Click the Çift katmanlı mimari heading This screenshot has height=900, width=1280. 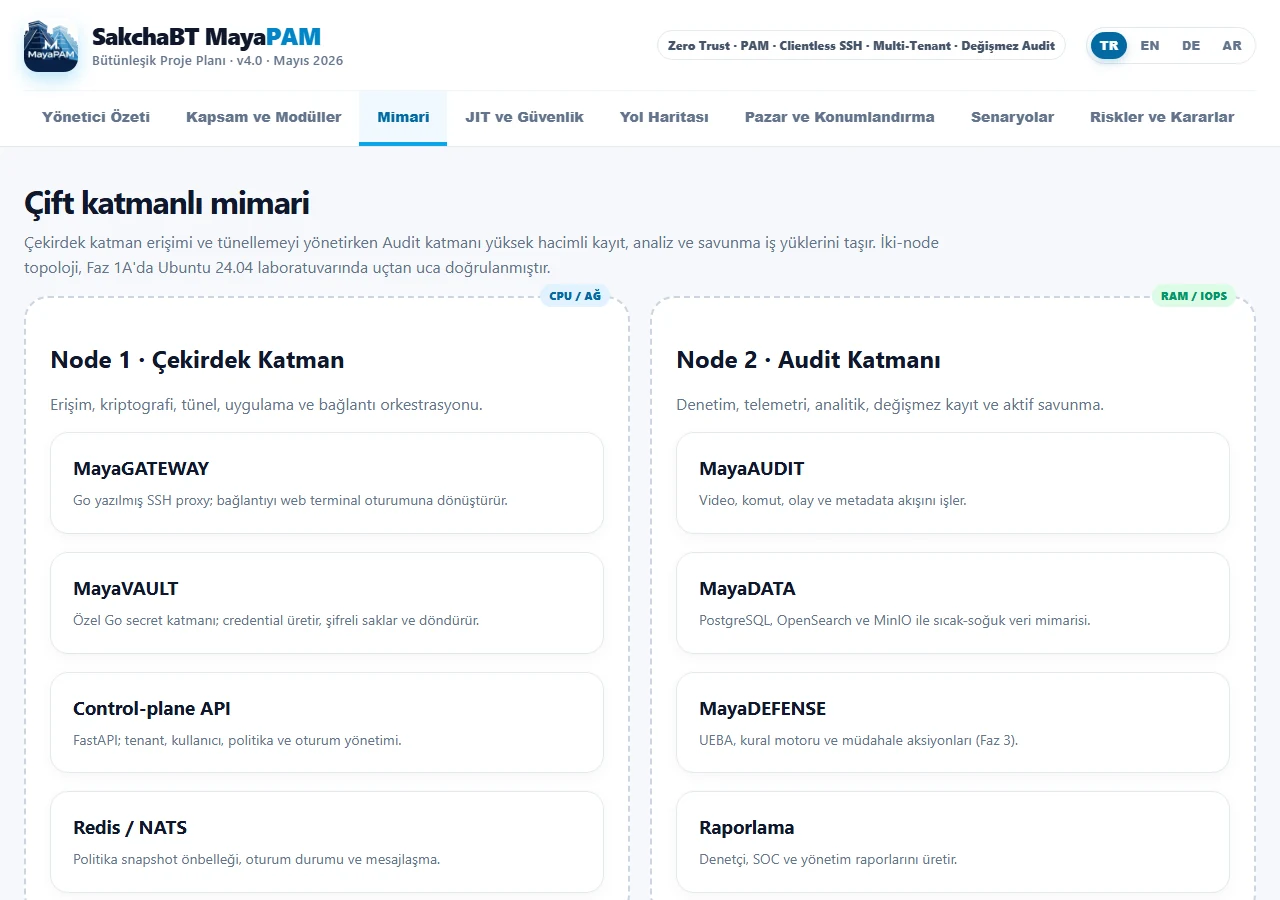click(167, 204)
